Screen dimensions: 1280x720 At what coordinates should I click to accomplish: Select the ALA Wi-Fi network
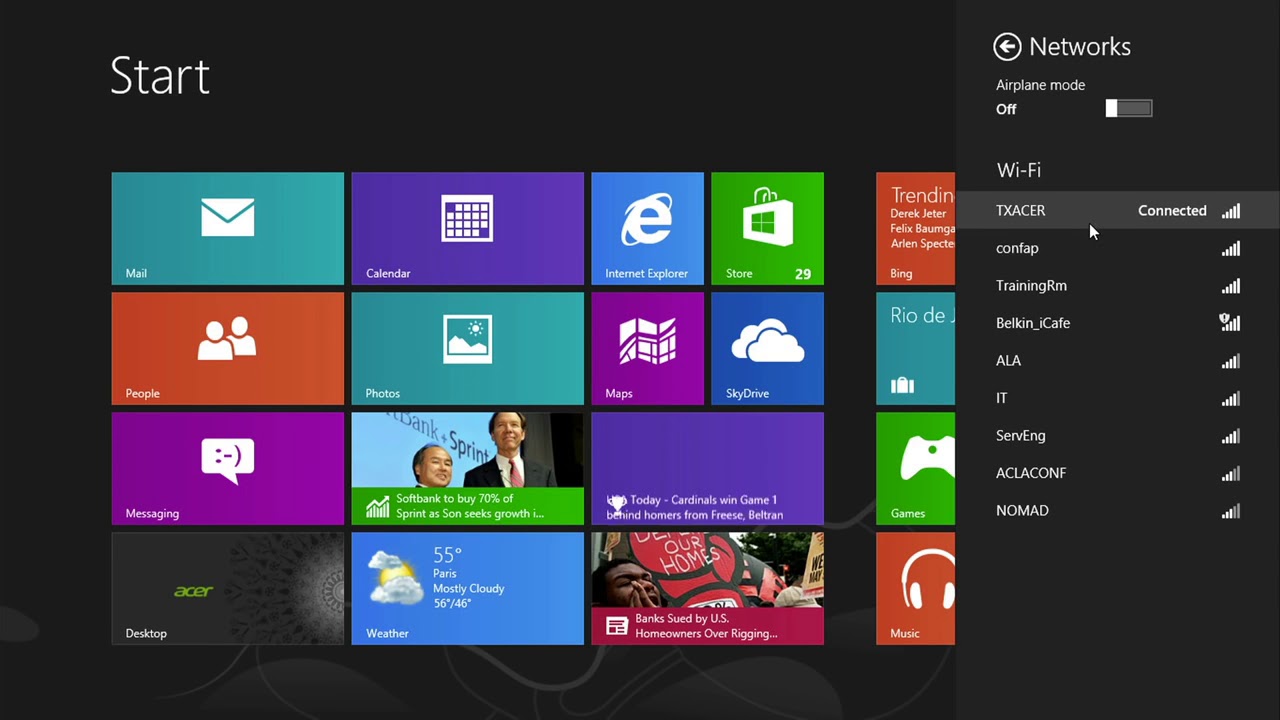tap(1118, 360)
